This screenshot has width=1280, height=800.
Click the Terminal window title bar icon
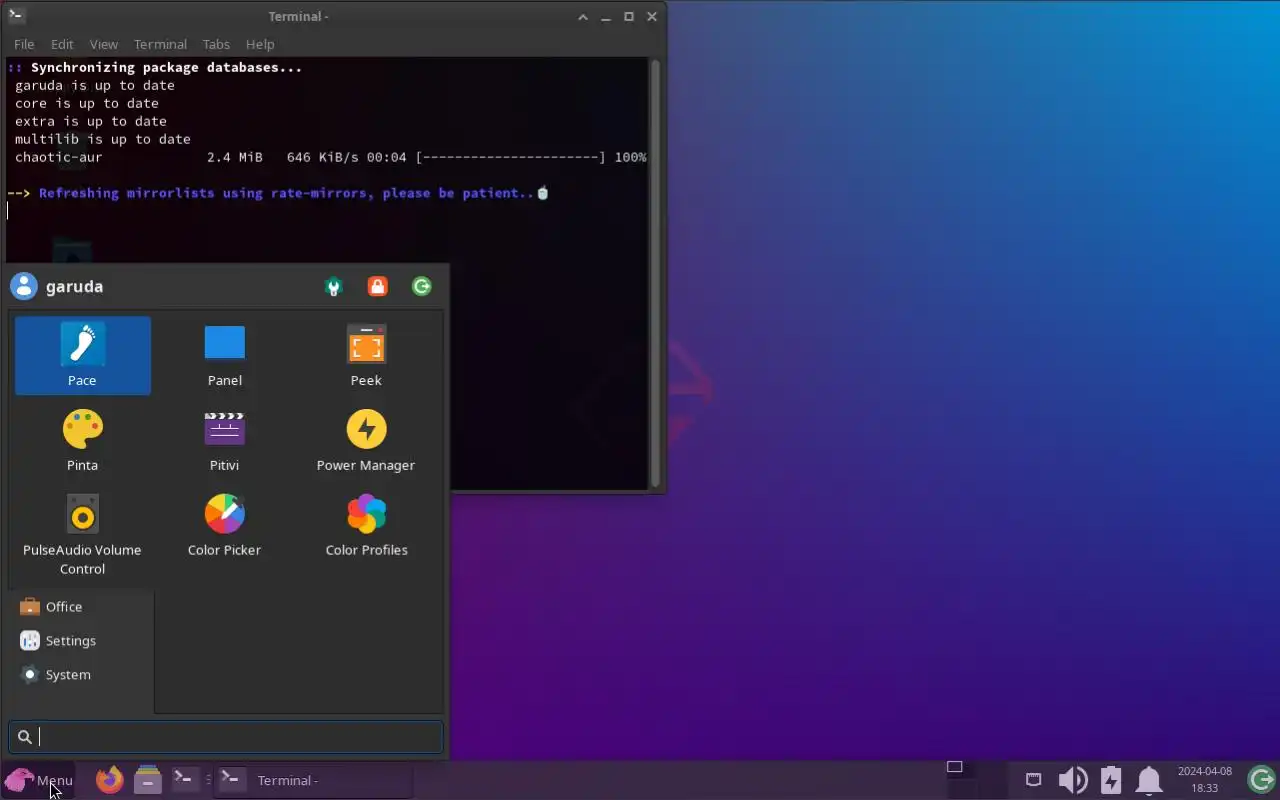[15, 16]
